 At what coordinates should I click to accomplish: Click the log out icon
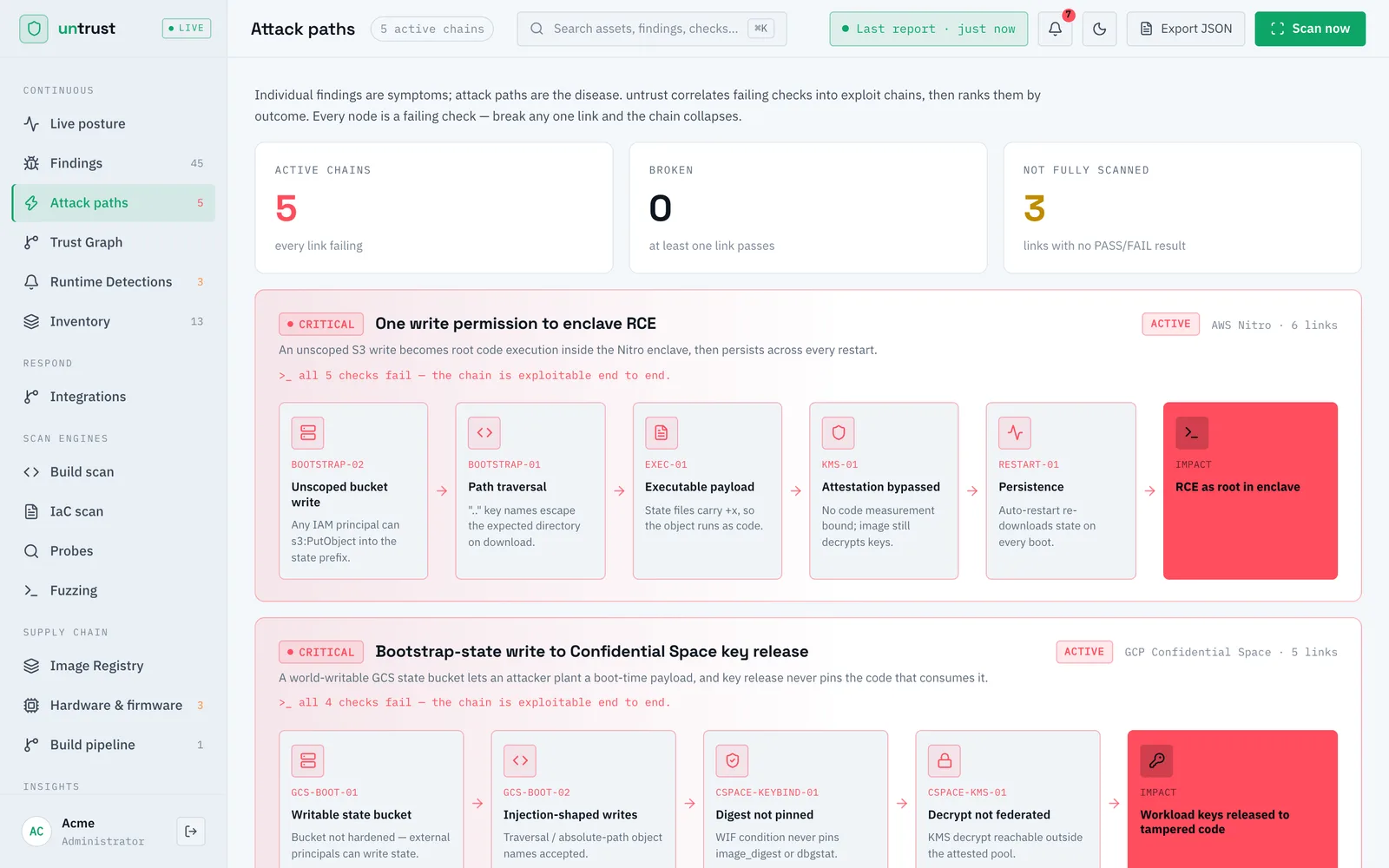coord(191,832)
